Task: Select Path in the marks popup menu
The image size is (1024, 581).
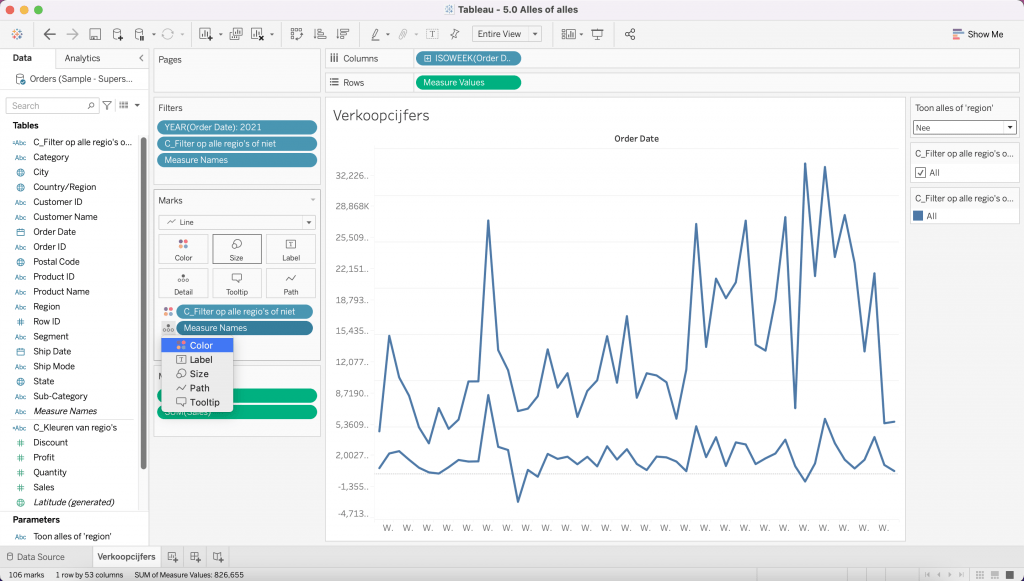Action: coord(200,388)
